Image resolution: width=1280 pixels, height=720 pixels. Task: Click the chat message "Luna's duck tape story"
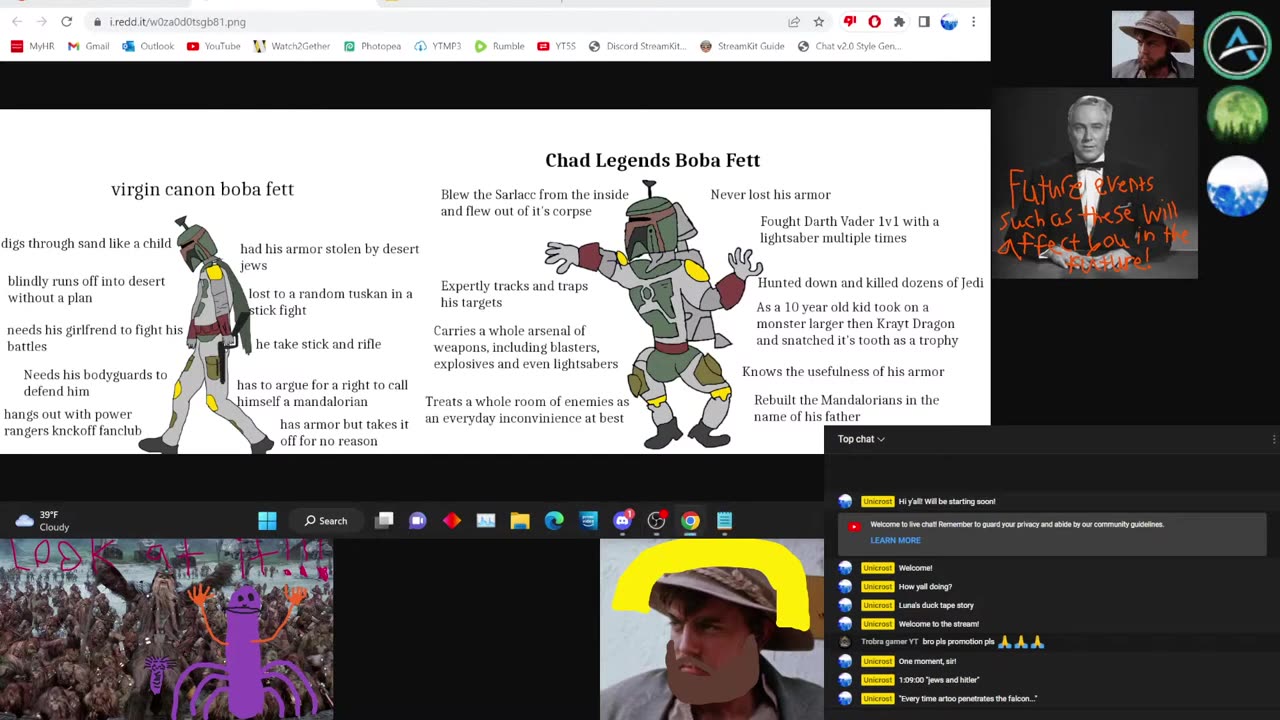(x=936, y=605)
